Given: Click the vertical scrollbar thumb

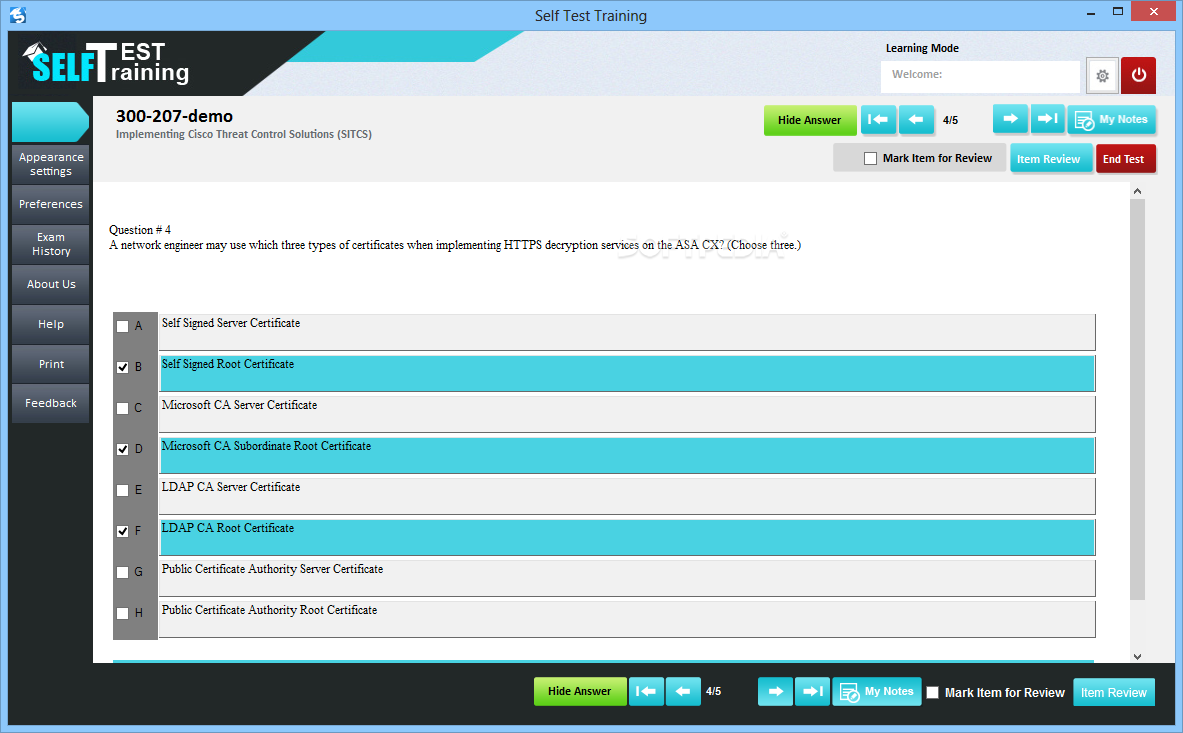Looking at the screenshot, I should tap(1137, 400).
